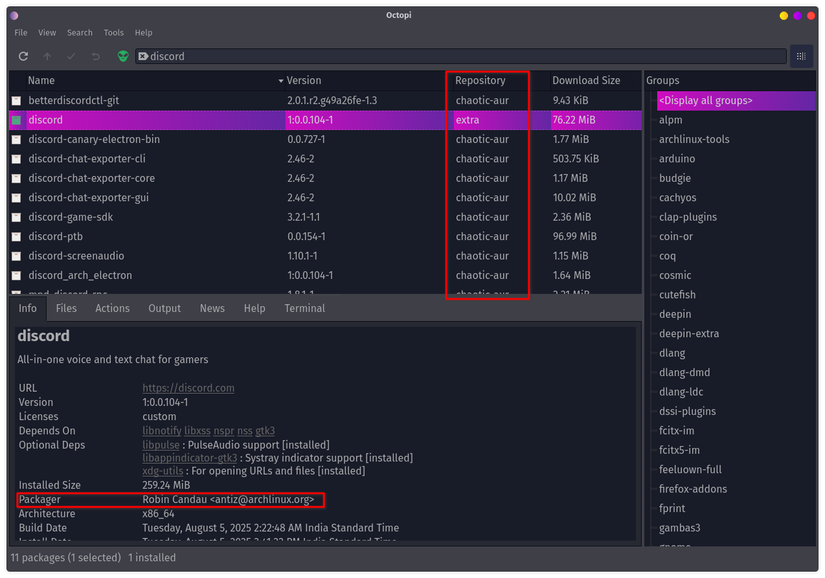825x578 pixels.
Task: Click the system upgrade arrow icon
Action: pos(47,56)
